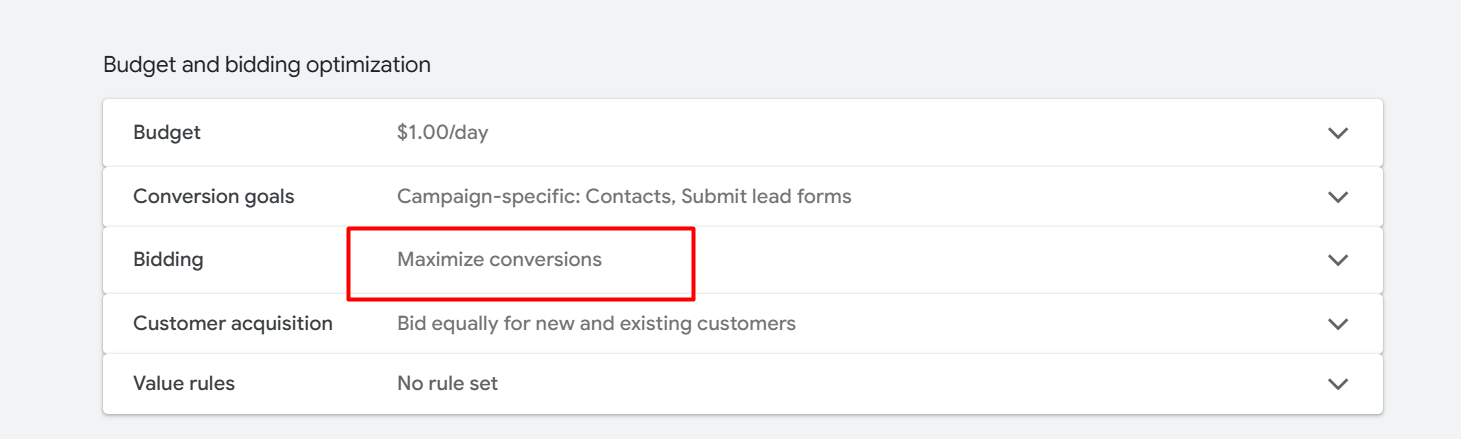Viewport: 1461px width, 439px height.
Task: Click the Bidding row label
Action: pos(168,260)
